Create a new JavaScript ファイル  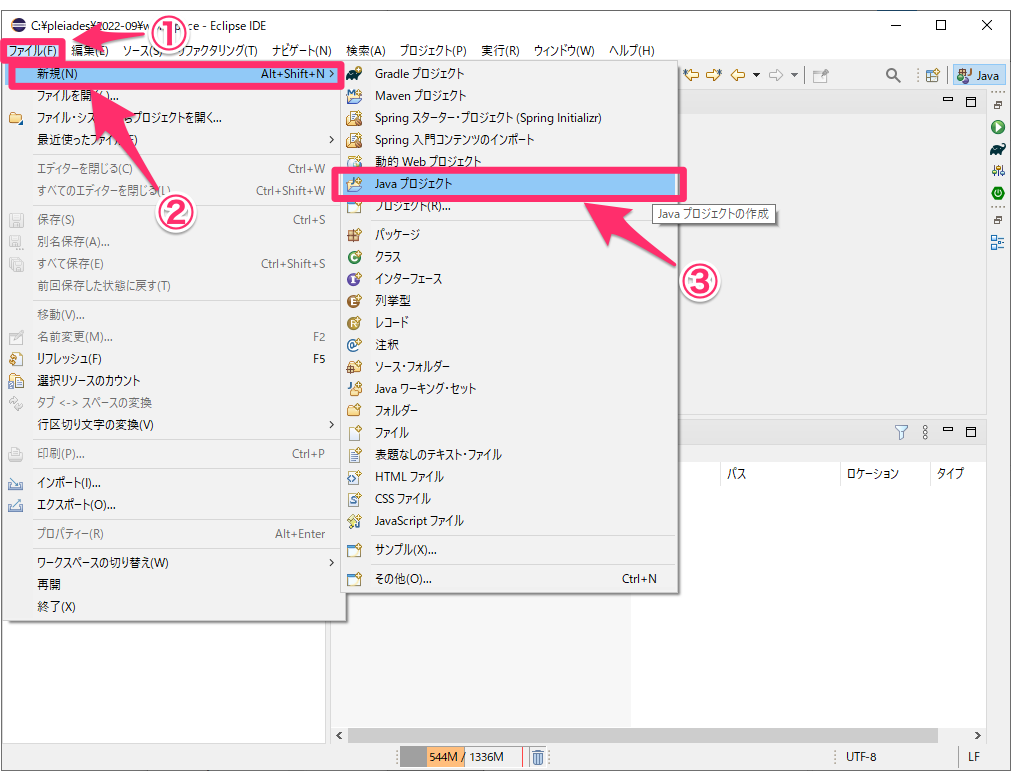click(x=509, y=521)
